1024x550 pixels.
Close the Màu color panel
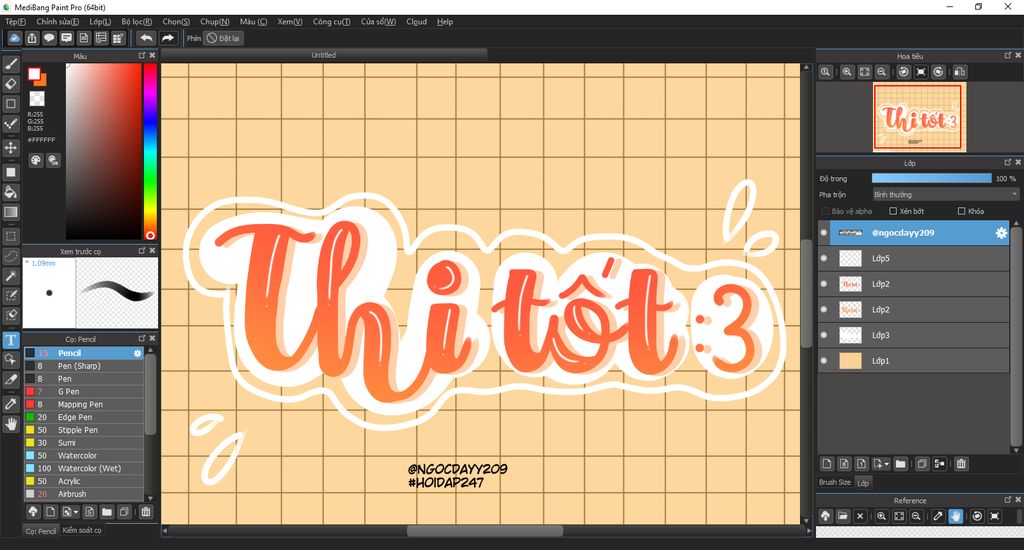152,56
